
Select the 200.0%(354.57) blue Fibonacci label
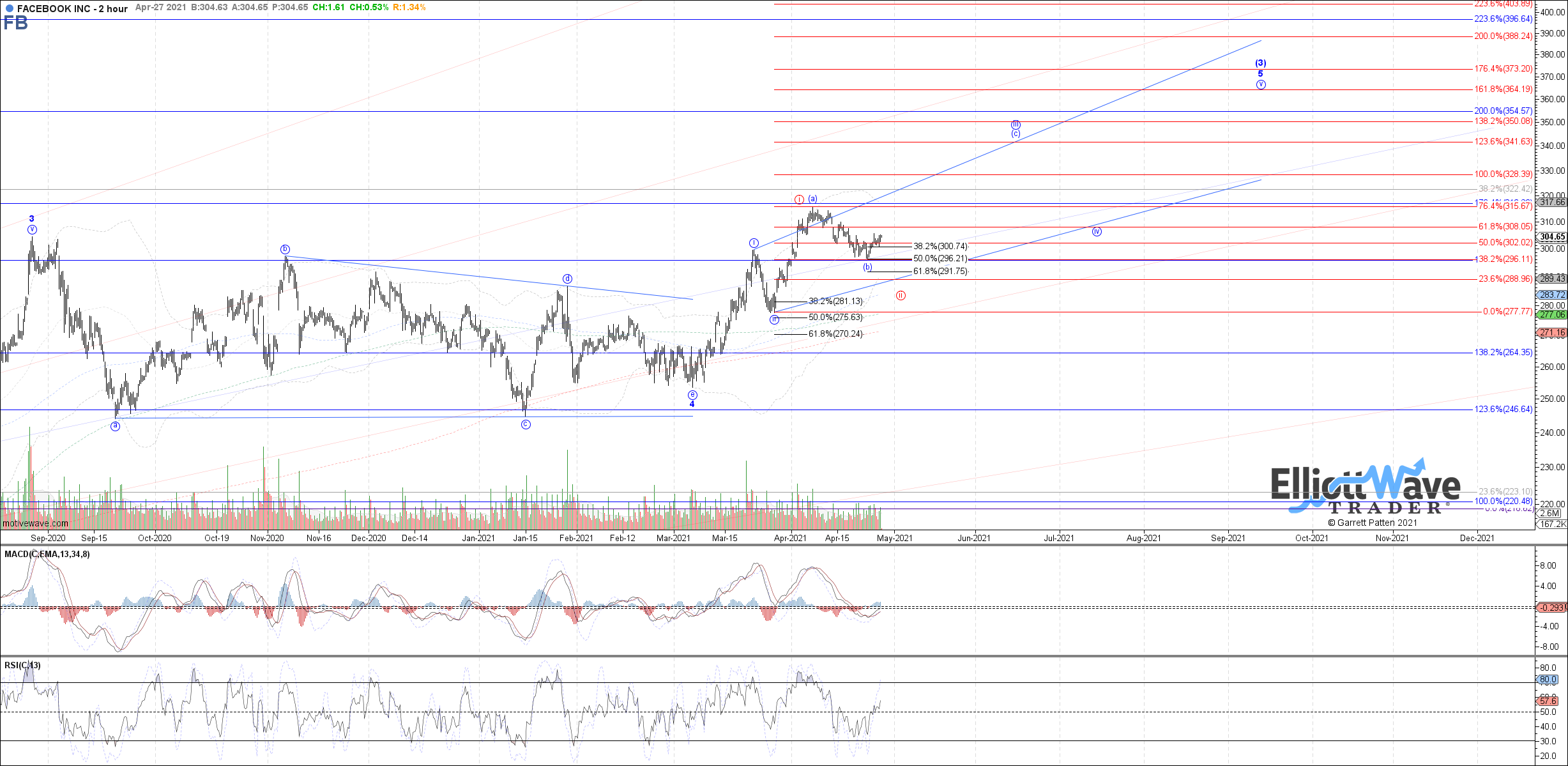(1503, 111)
